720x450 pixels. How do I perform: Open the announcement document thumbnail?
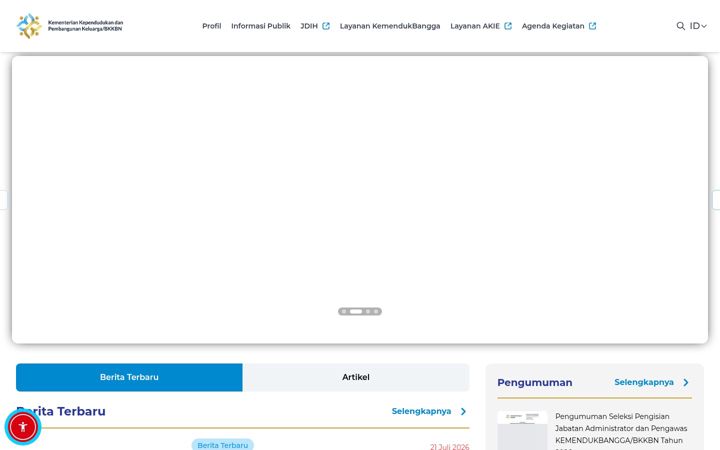point(523,431)
